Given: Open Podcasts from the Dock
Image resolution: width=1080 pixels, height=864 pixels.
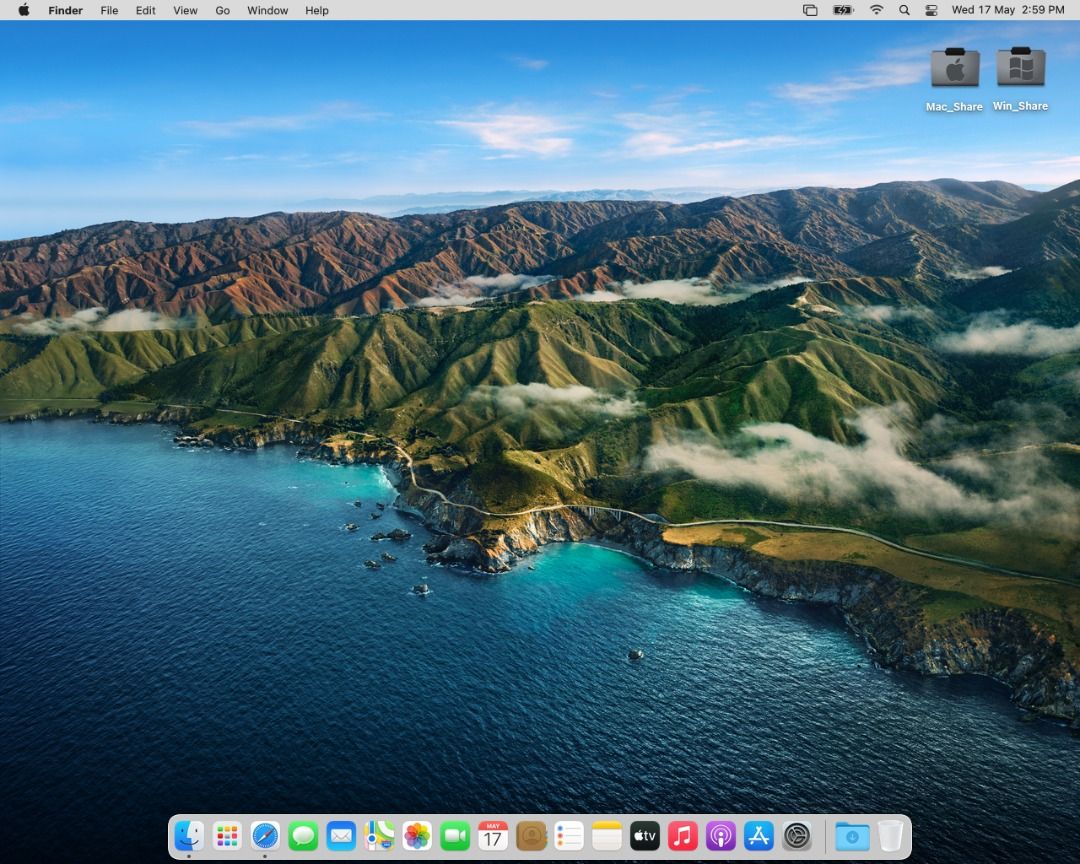Looking at the screenshot, I should (721, 836).
